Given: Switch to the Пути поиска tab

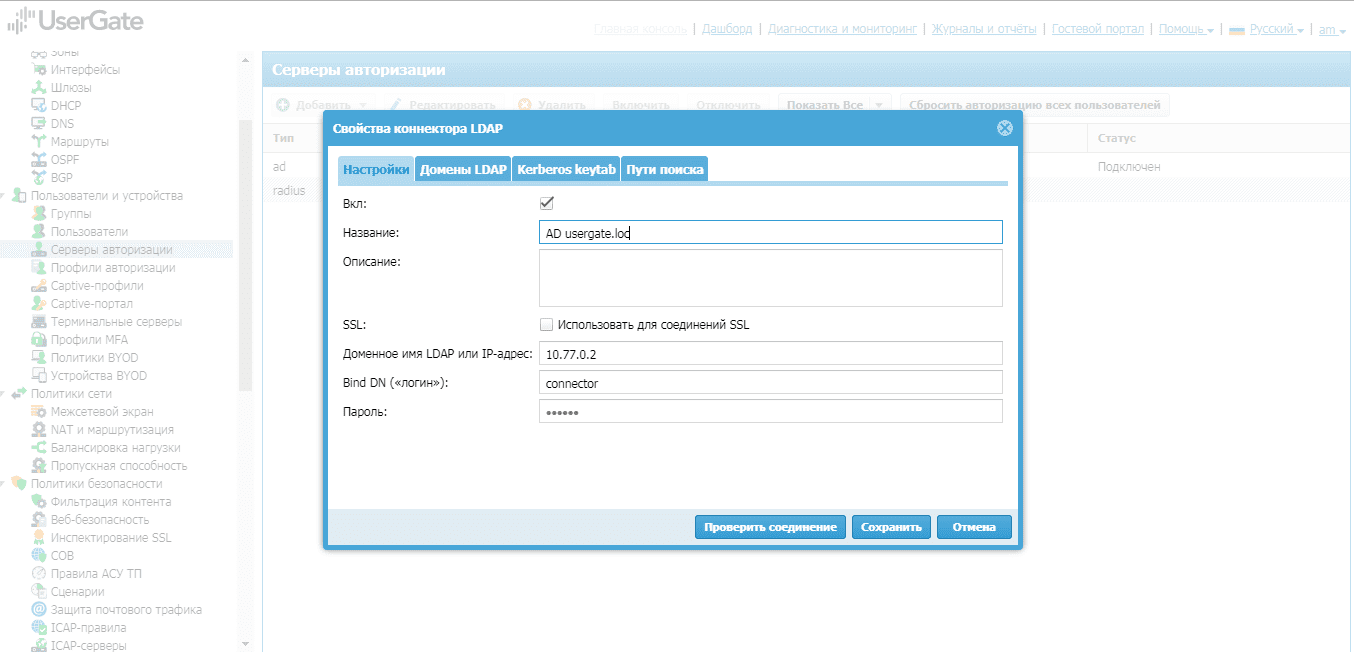Looking at the screenshot, I should 665,170.
